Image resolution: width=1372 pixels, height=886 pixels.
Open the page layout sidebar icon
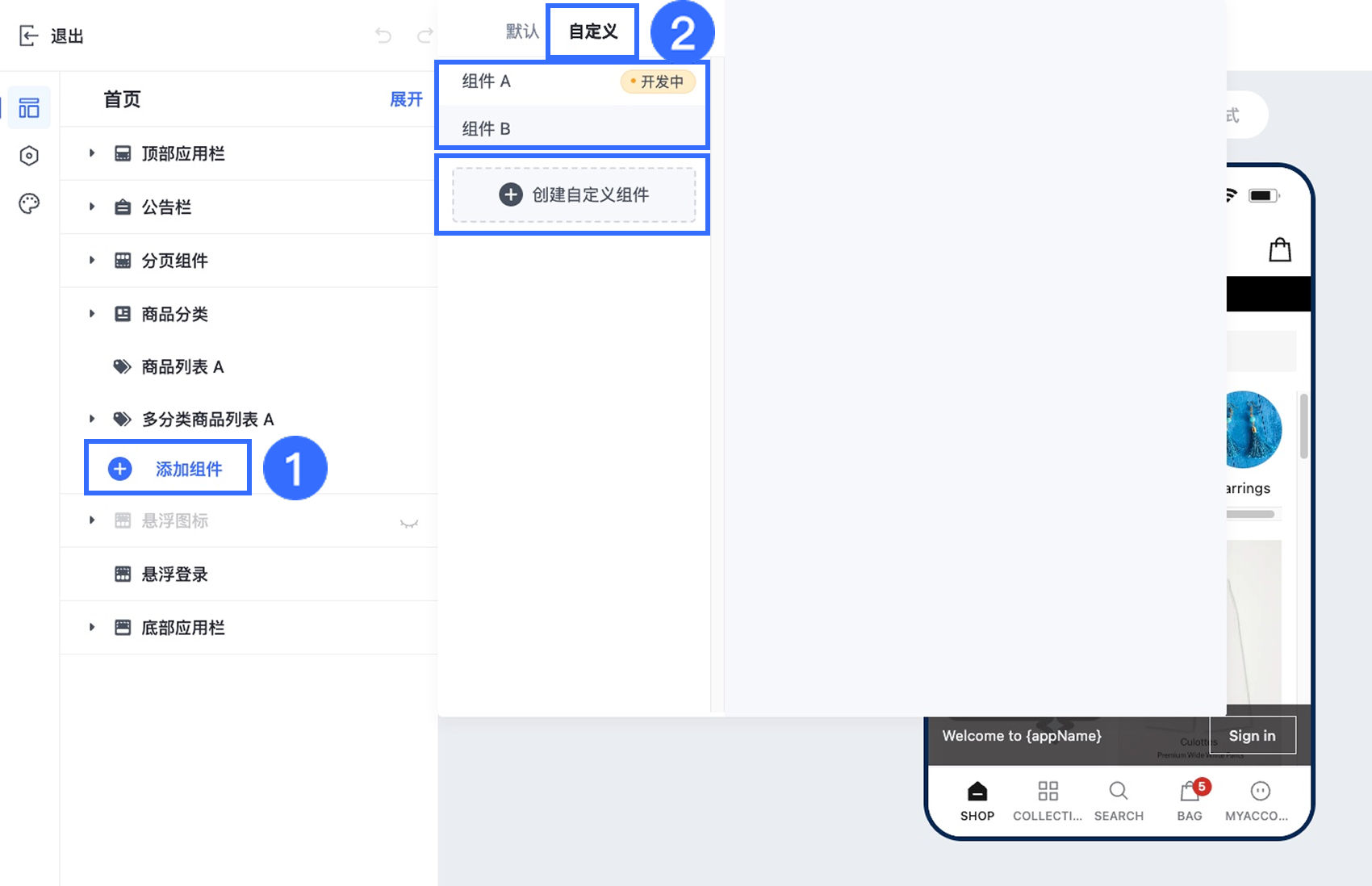[29, 107]
